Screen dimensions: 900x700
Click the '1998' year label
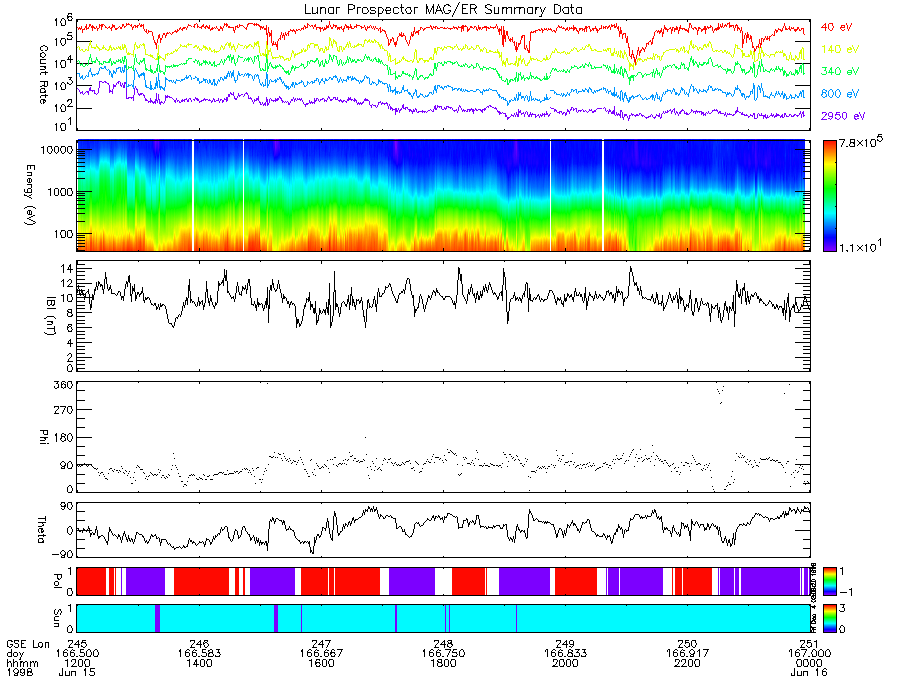click(x=20, y=672)
